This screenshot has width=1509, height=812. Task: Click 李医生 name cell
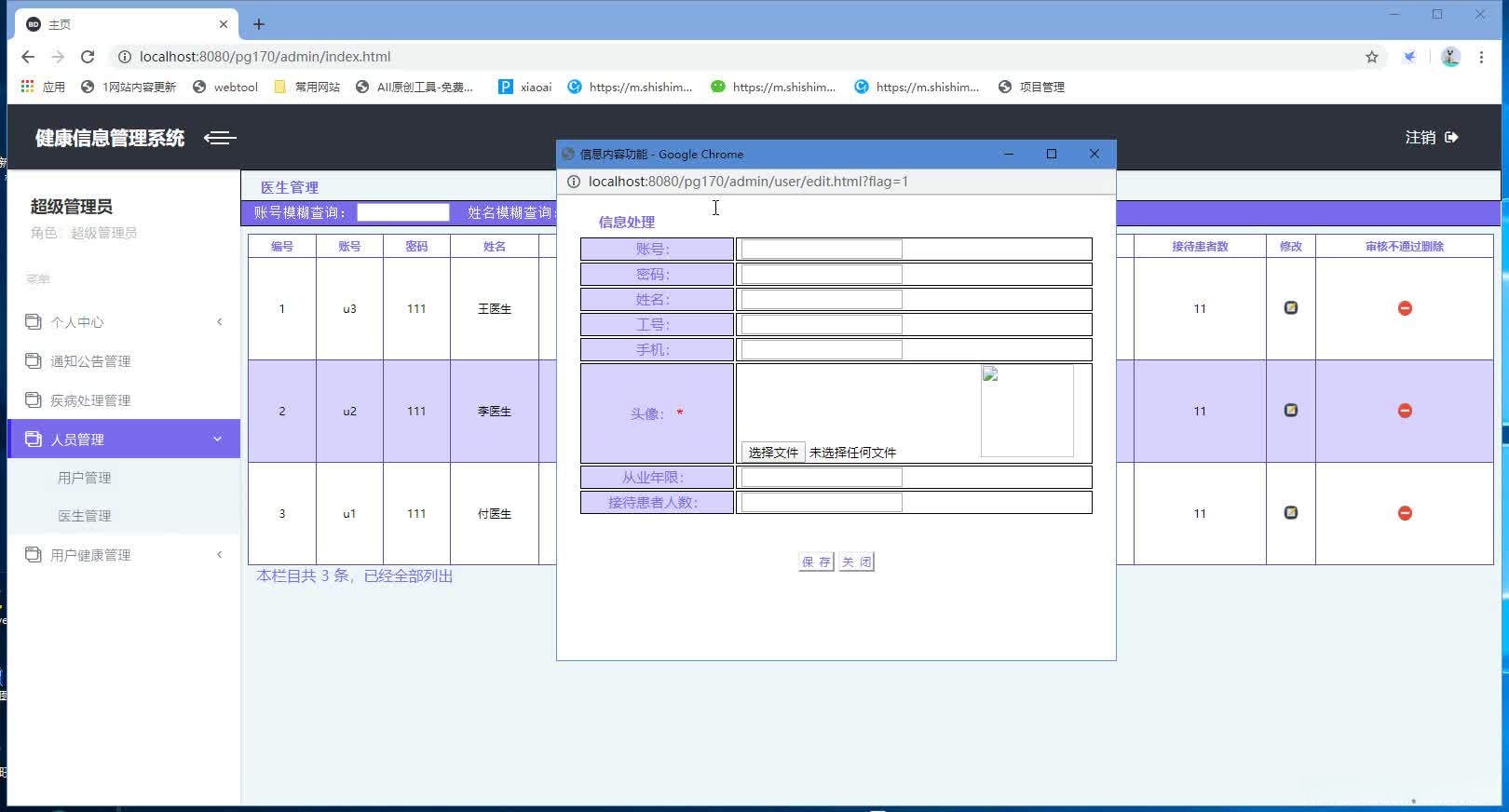tap(495, 411)
